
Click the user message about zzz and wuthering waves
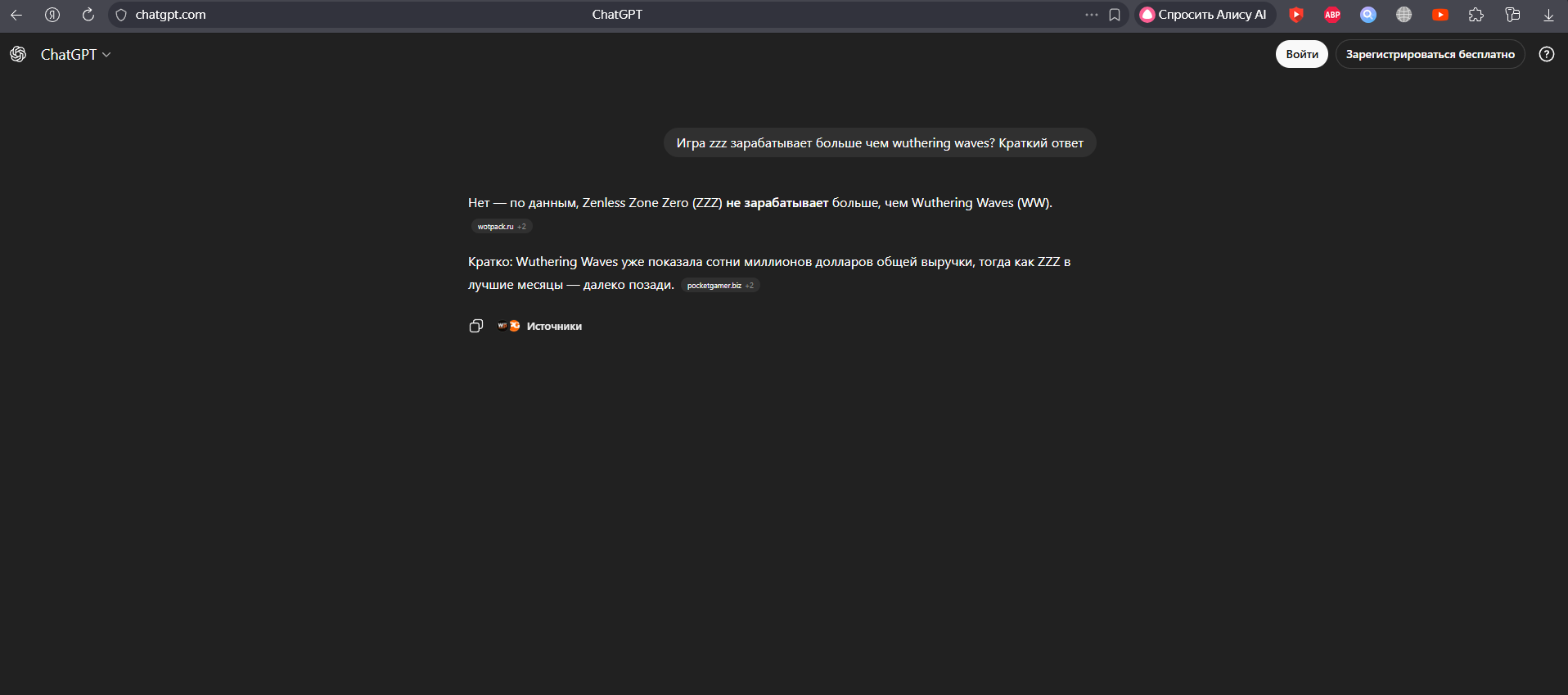[x=880, y=143]
